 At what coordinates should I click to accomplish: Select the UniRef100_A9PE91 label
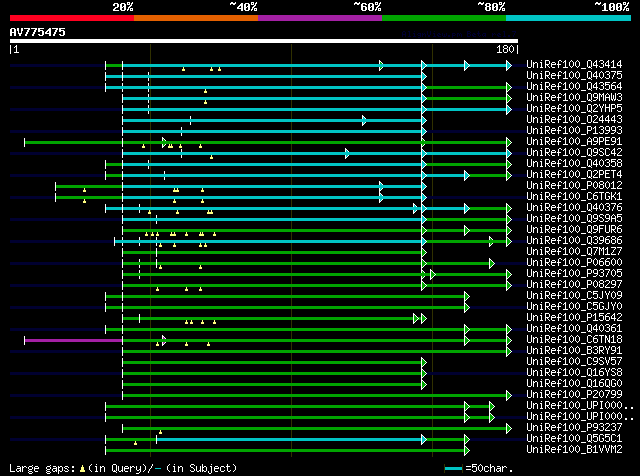(x=574, y=142)
